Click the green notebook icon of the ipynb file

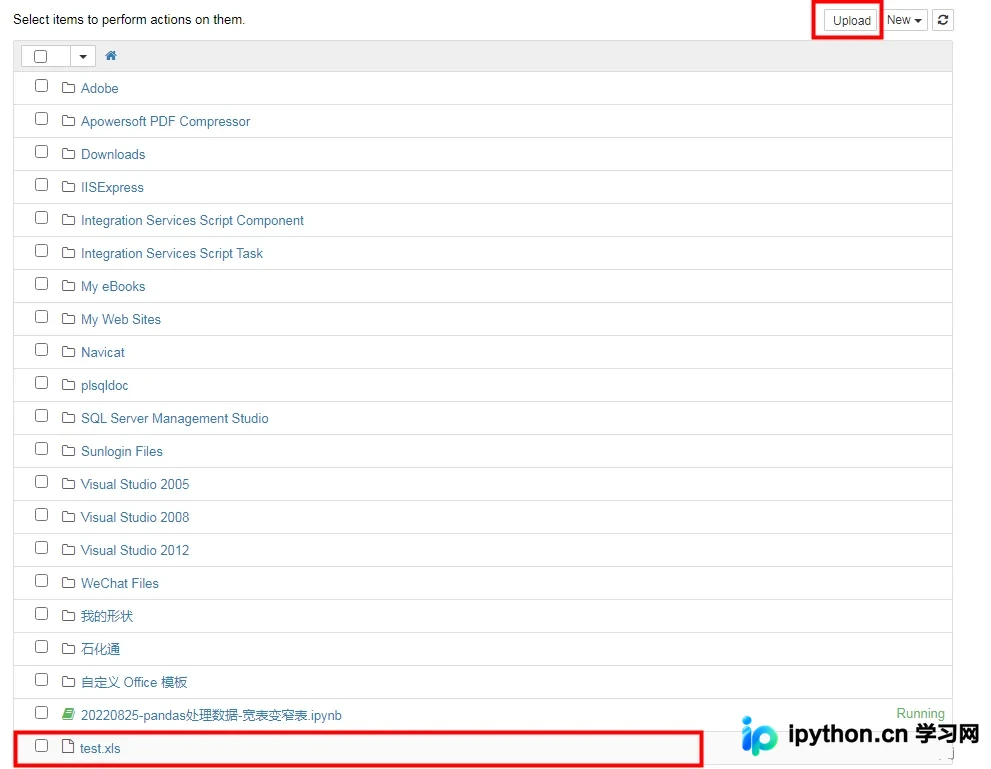[68, 714]
